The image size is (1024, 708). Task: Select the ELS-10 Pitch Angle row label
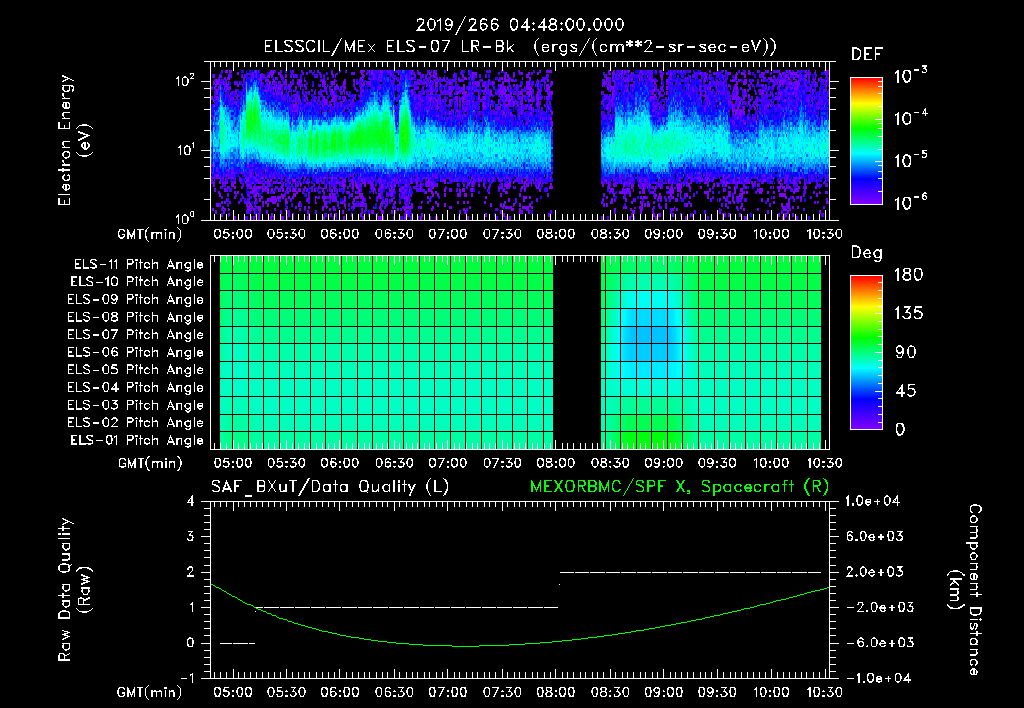coord(136,282)
